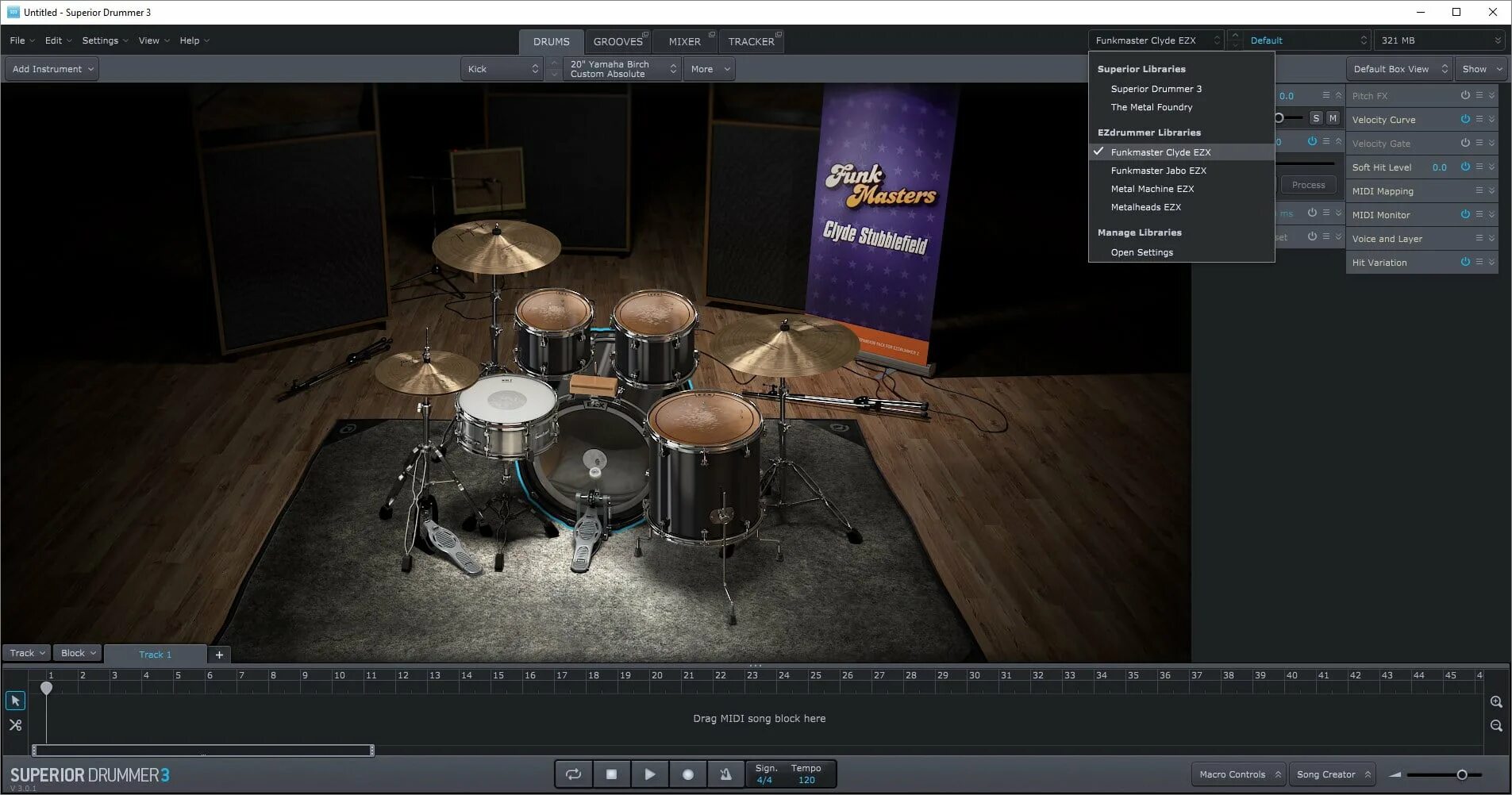Open the Show dropdown
The height and width of the screenshot is (795, 1512).
(x=1481, y=69)
